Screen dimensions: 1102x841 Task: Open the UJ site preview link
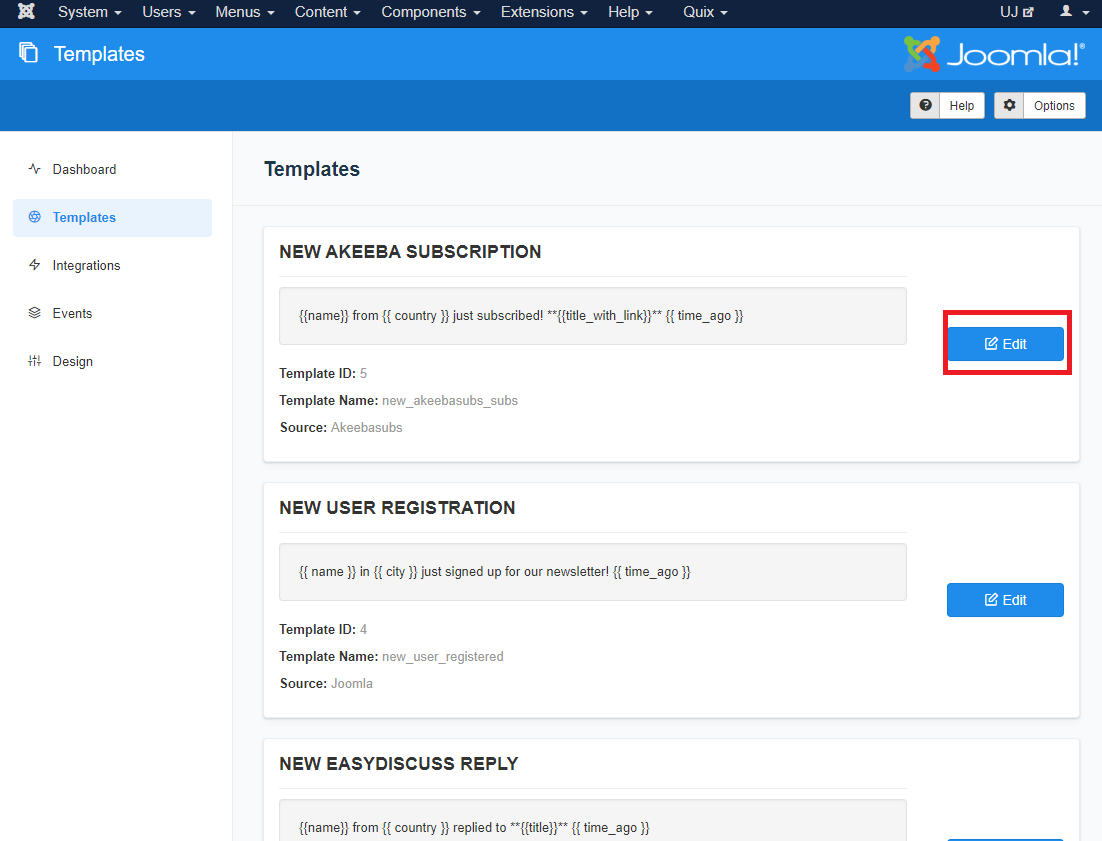1016,12
